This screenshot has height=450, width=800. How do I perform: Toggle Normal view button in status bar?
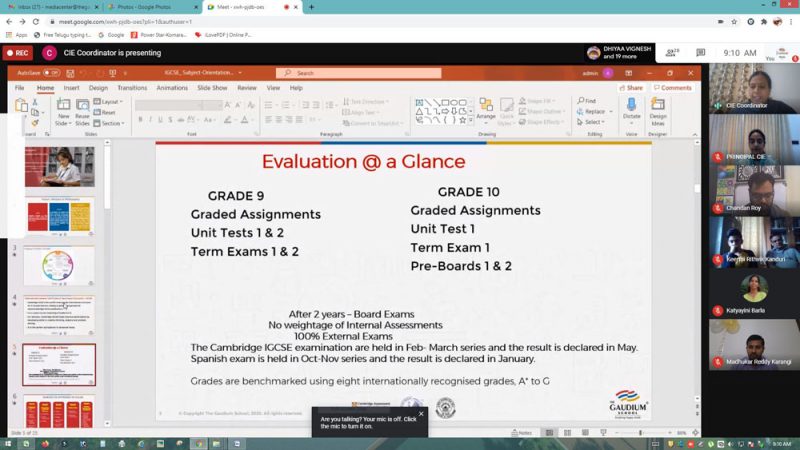549,433
